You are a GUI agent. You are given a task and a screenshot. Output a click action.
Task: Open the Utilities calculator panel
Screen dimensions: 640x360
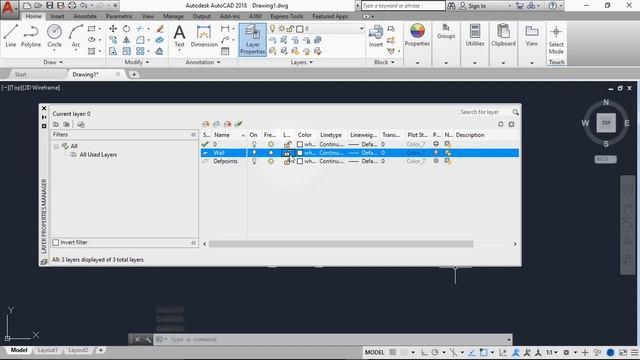(475, 35)
